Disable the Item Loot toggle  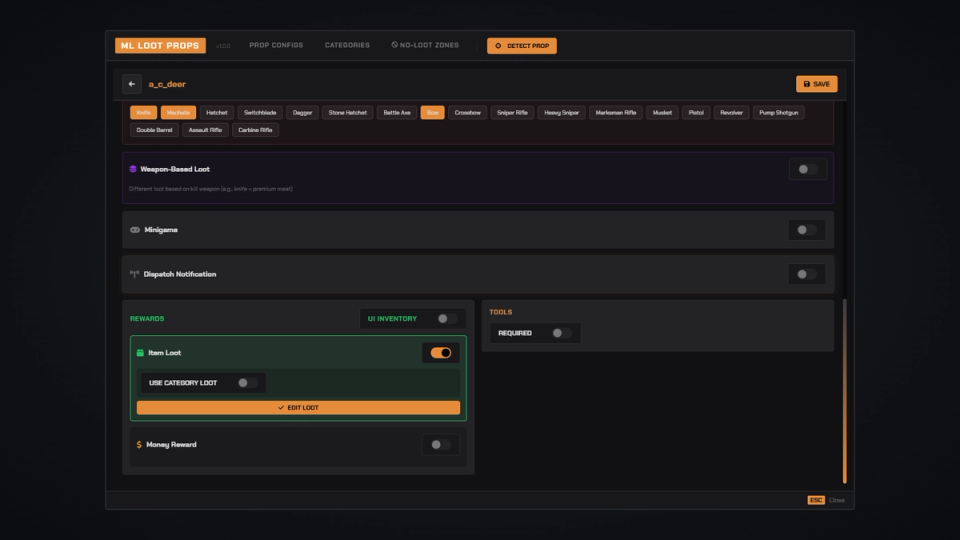pyautogui.click(x=440, y=353)
